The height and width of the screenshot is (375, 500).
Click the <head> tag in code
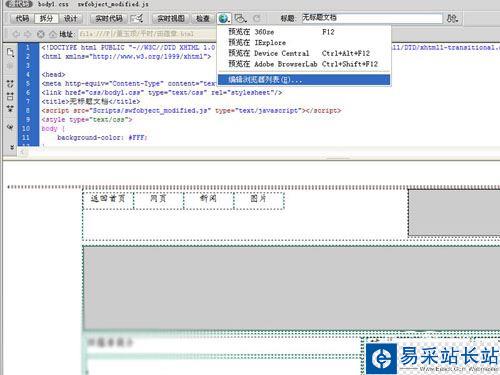pos(53,74)
